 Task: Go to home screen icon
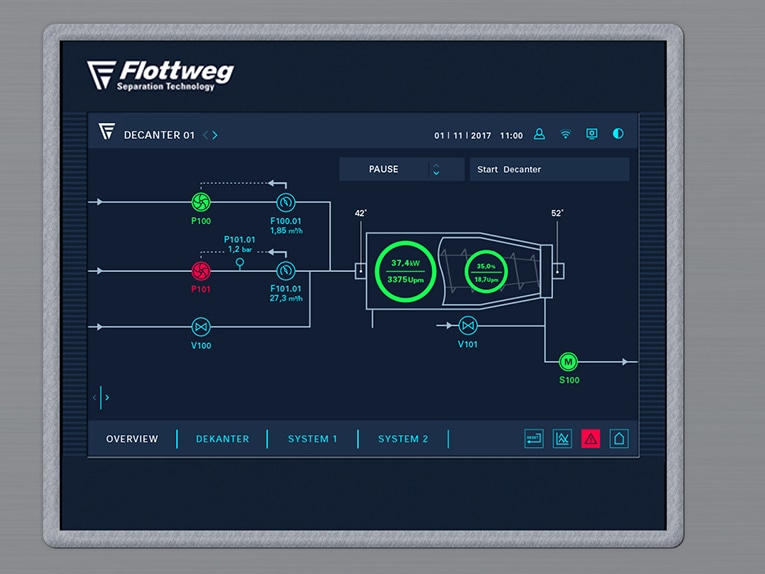click(619, 438)
